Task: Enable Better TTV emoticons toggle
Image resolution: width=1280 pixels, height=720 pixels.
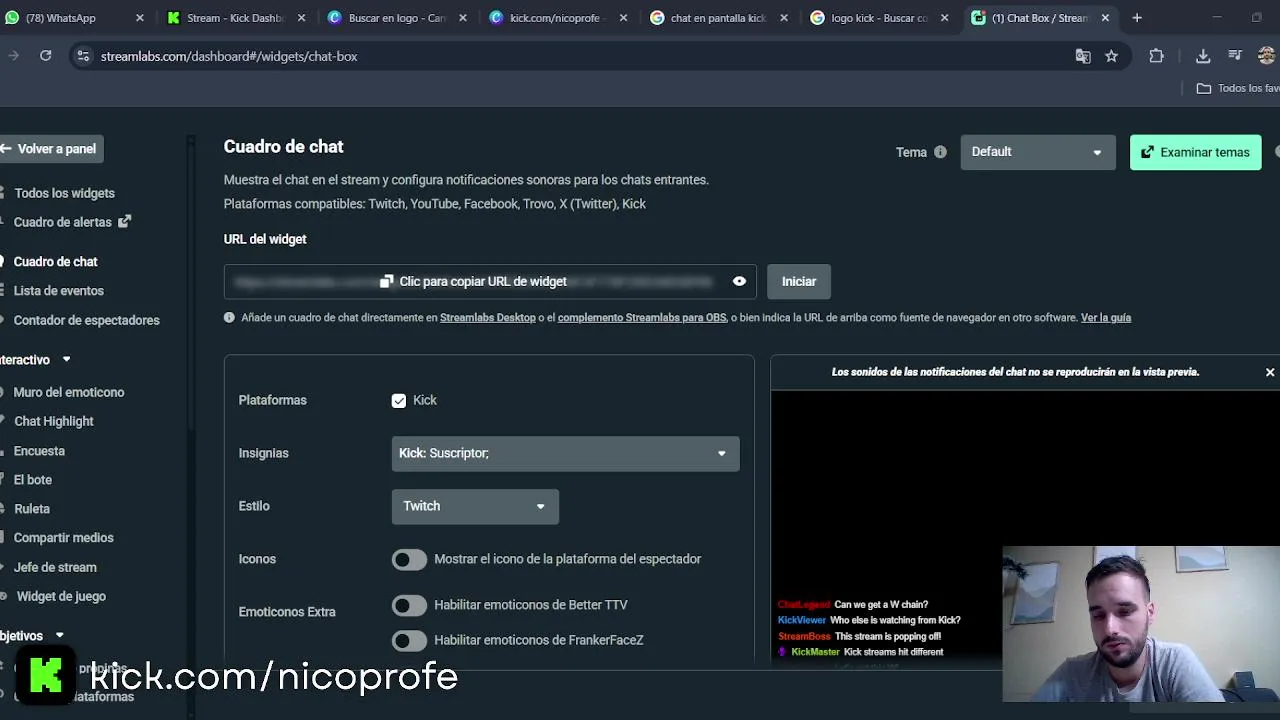Action: [x=409, y=605]
